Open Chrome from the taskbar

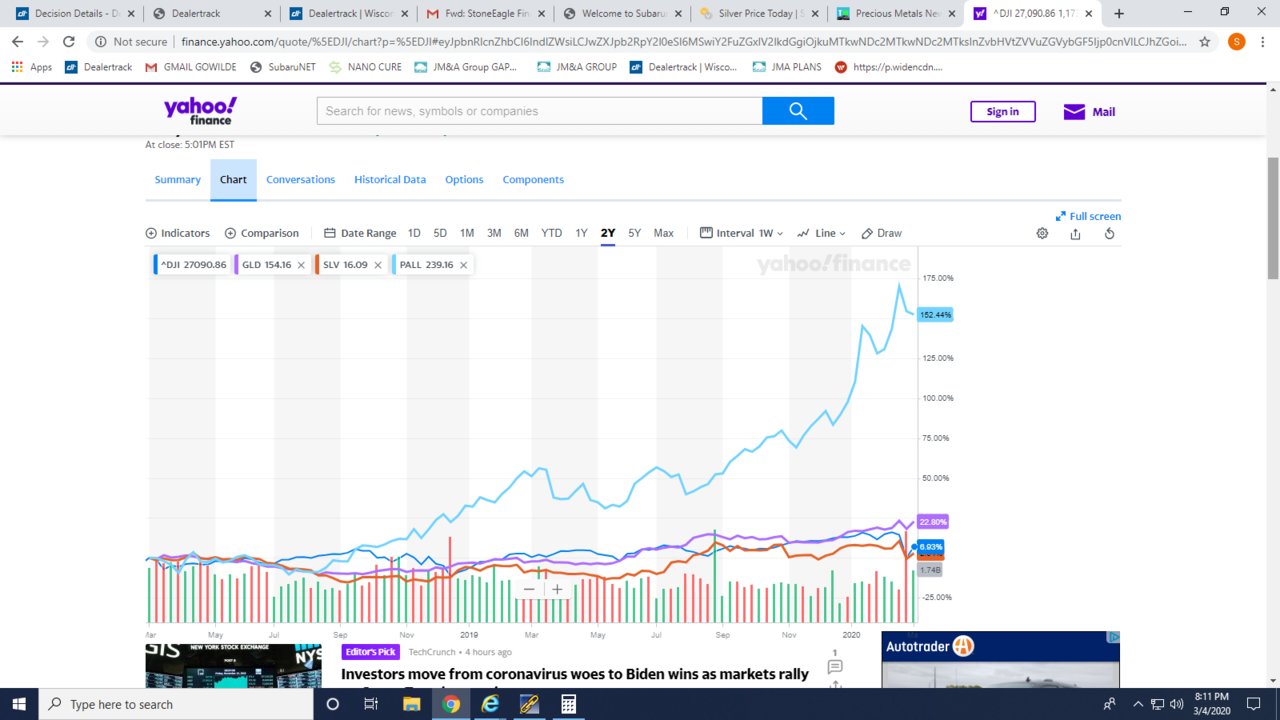pos(451,704)
